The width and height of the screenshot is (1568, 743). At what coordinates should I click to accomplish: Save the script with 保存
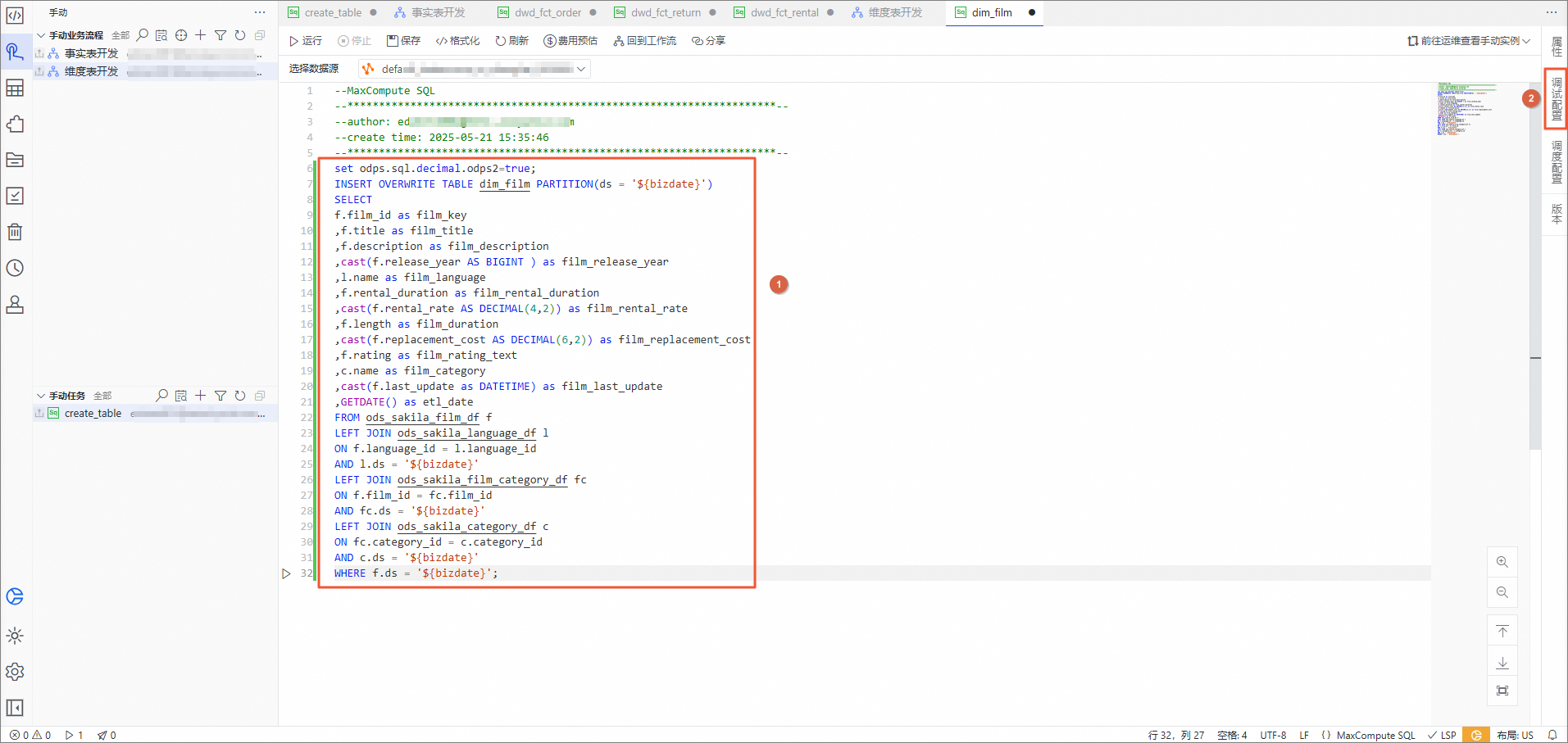pyautogui.click(x=403, y=41)
